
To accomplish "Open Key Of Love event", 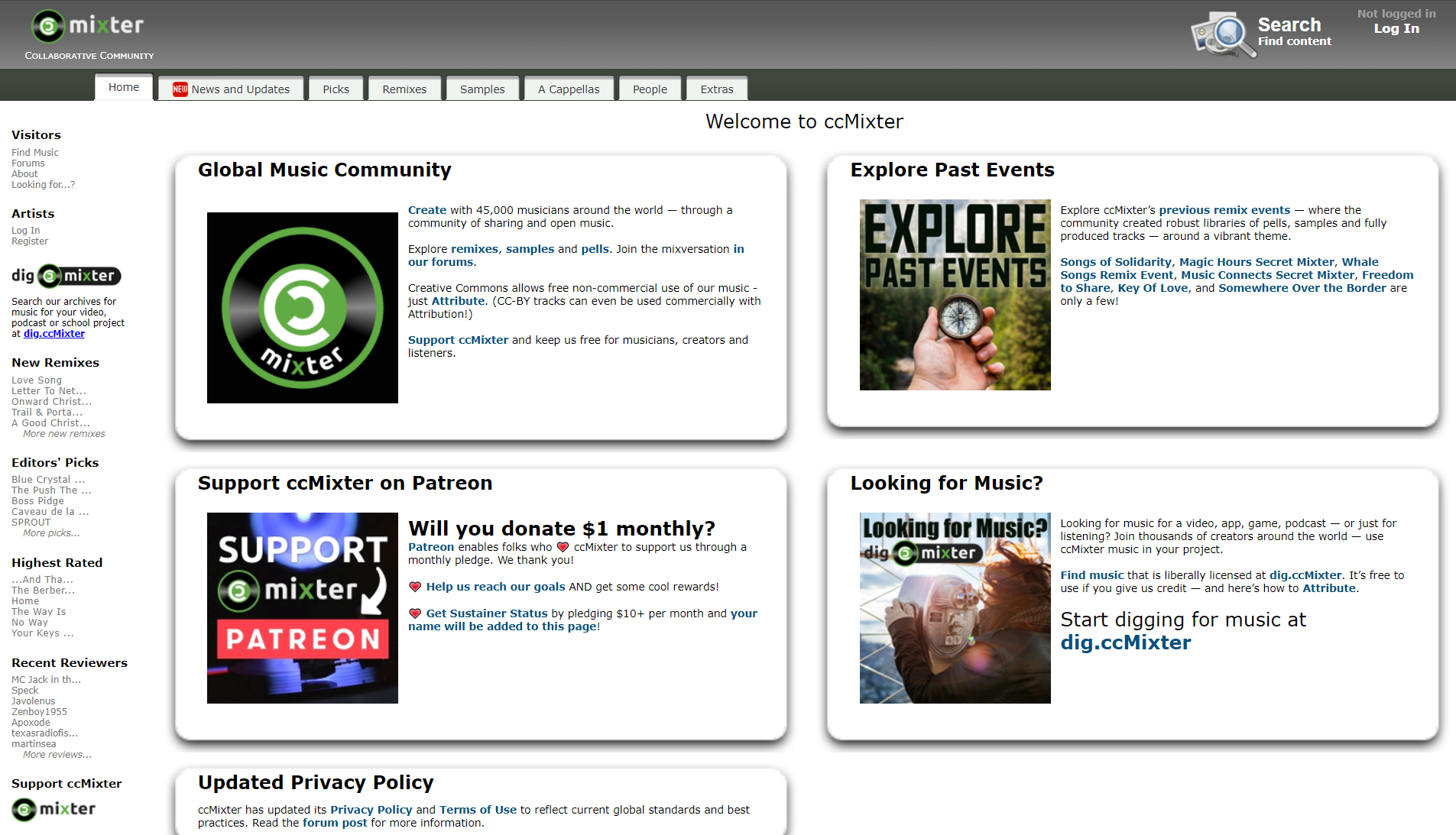I will coord(1153,288).
